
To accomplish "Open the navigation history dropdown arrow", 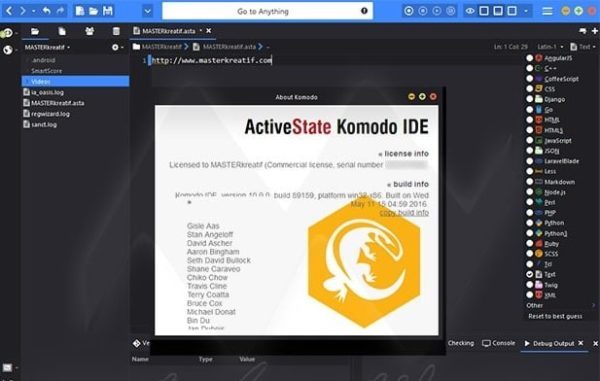I will click(34, 11).
